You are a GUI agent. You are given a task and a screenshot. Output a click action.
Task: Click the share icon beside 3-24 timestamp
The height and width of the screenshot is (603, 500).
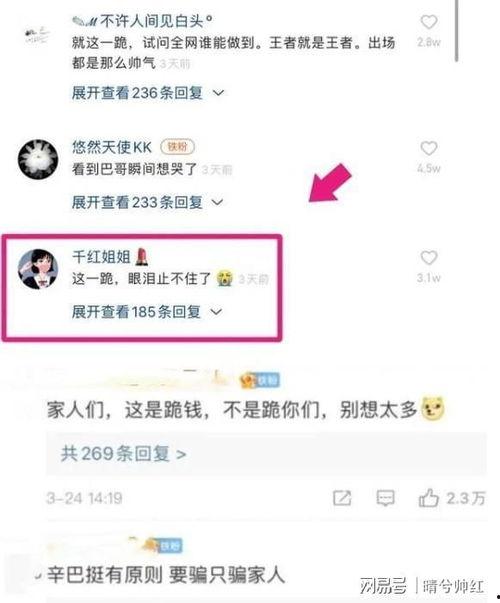342,498
